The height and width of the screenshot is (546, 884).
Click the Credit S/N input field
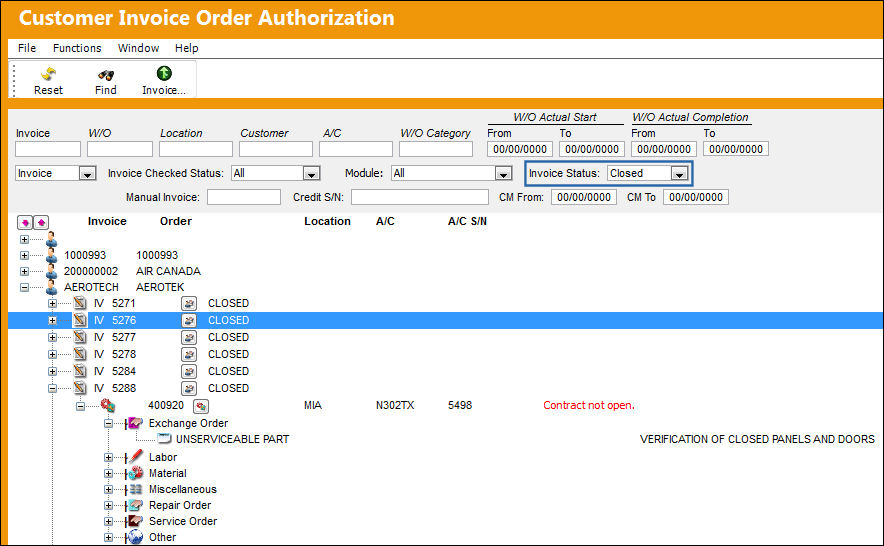coord(419,197)
